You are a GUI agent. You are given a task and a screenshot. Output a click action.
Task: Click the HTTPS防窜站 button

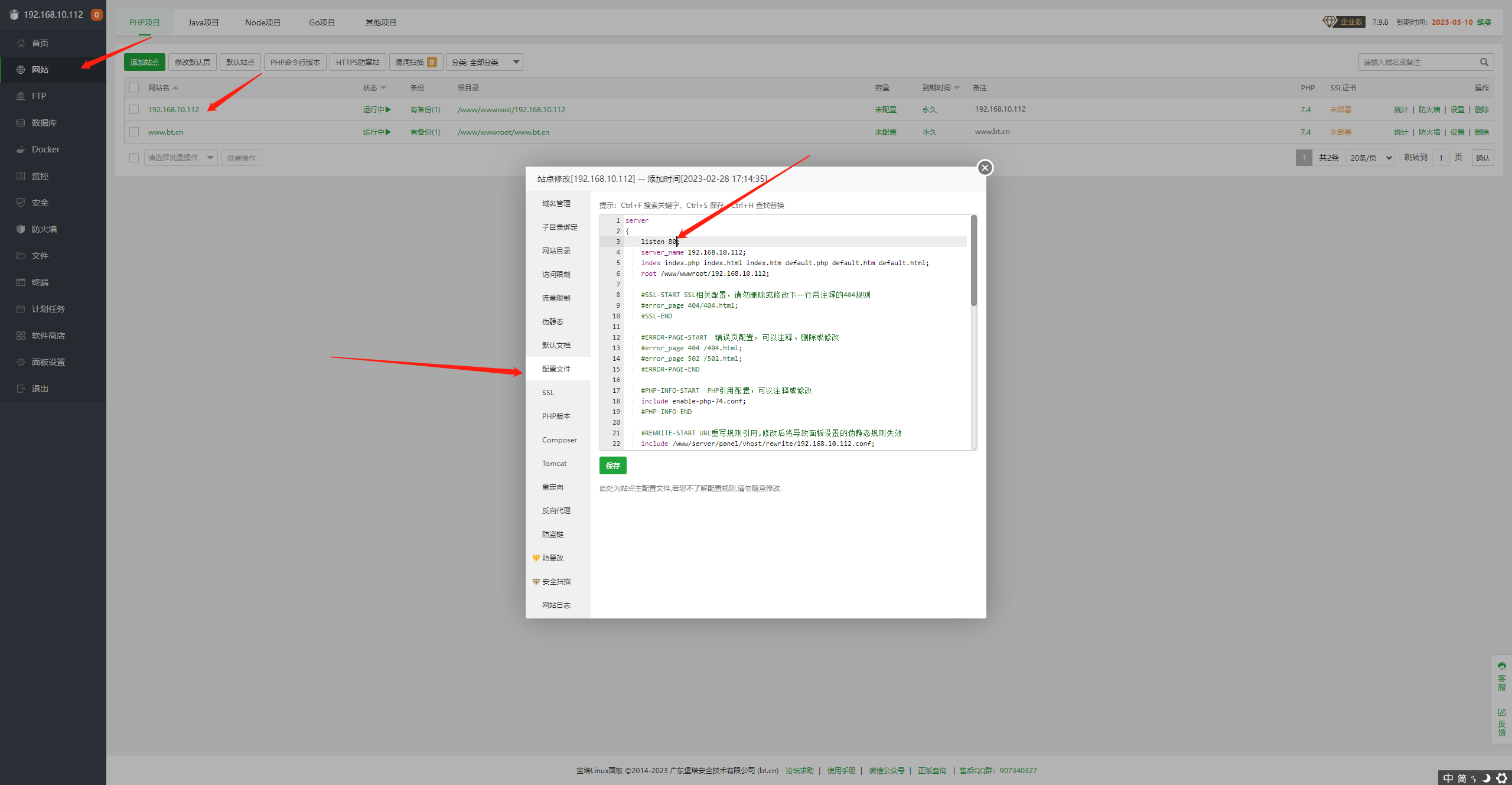coord(358,62)
